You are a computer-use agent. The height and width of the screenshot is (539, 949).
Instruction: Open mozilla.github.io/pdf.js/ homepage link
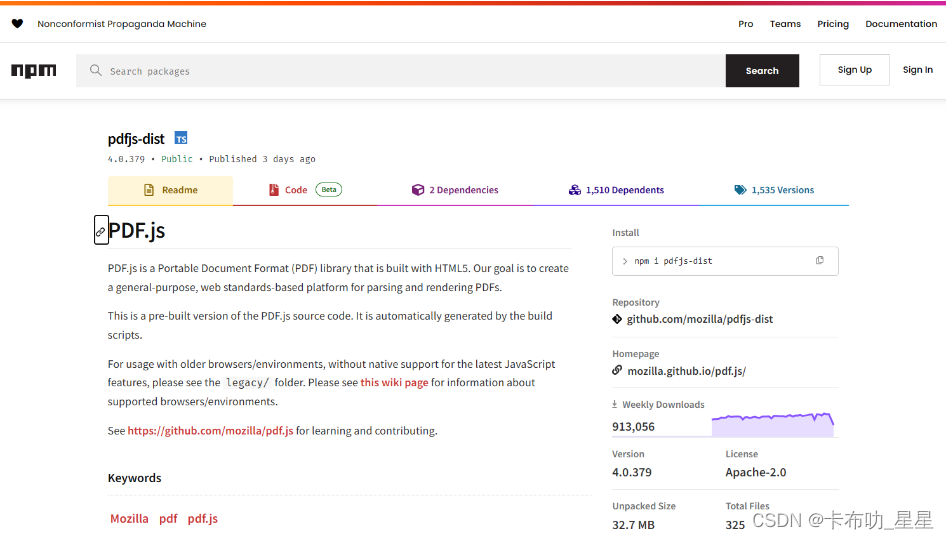686,371
